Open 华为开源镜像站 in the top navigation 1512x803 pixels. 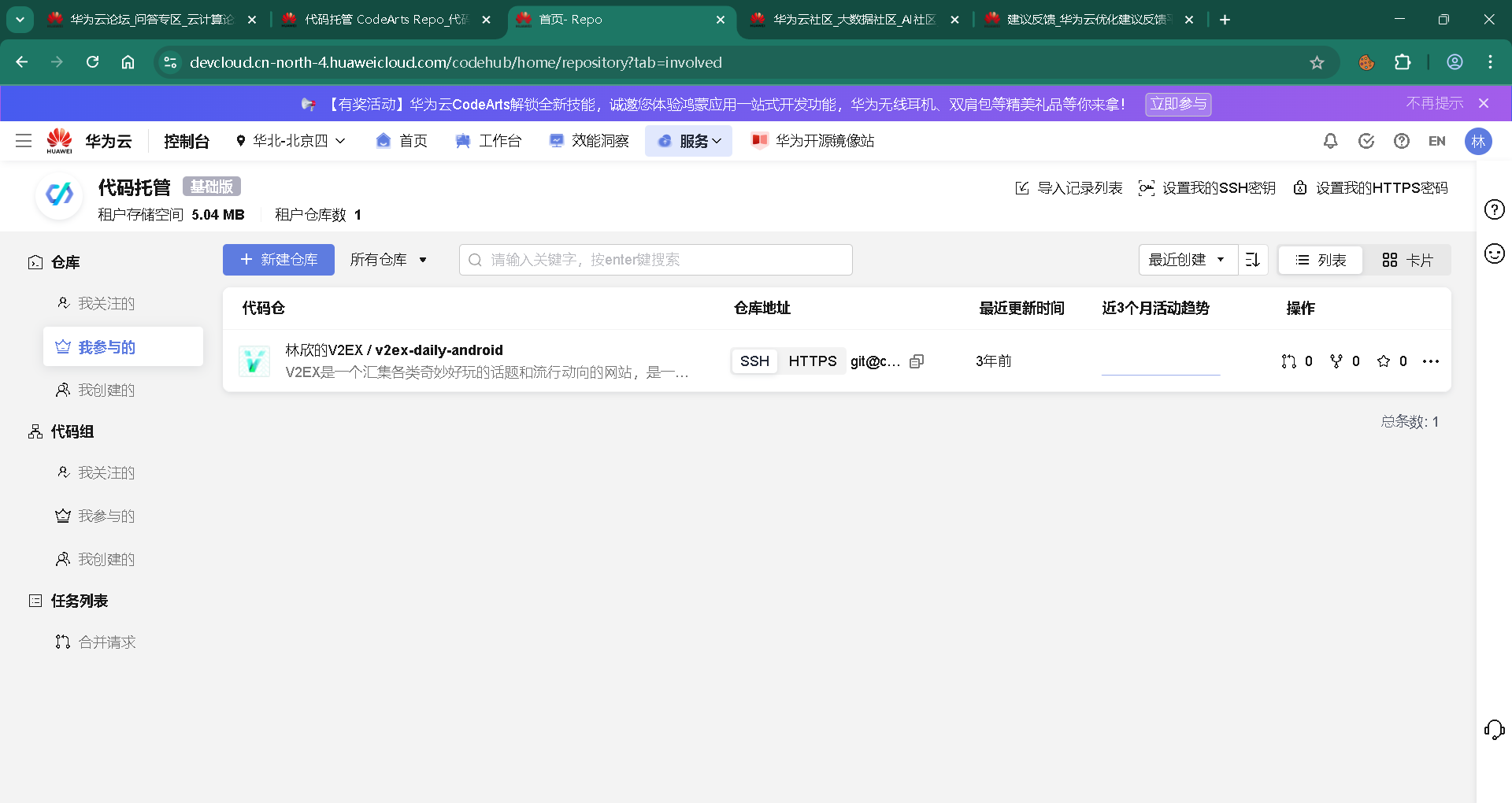813,141
